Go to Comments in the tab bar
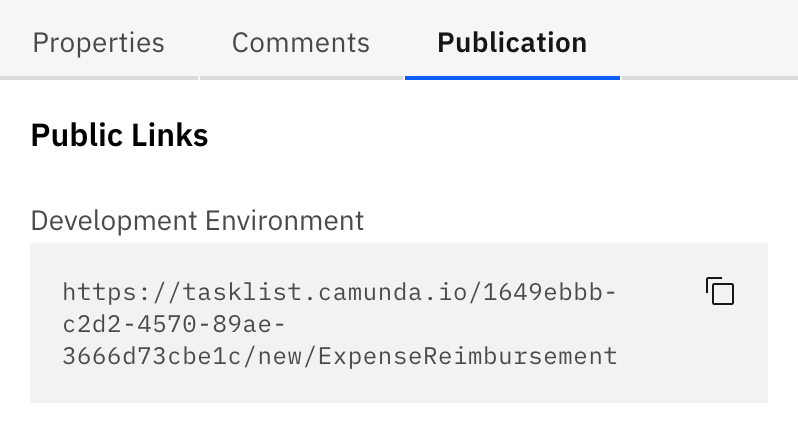The width and height of the screenshot is (798, 428). tap(300, 43)
